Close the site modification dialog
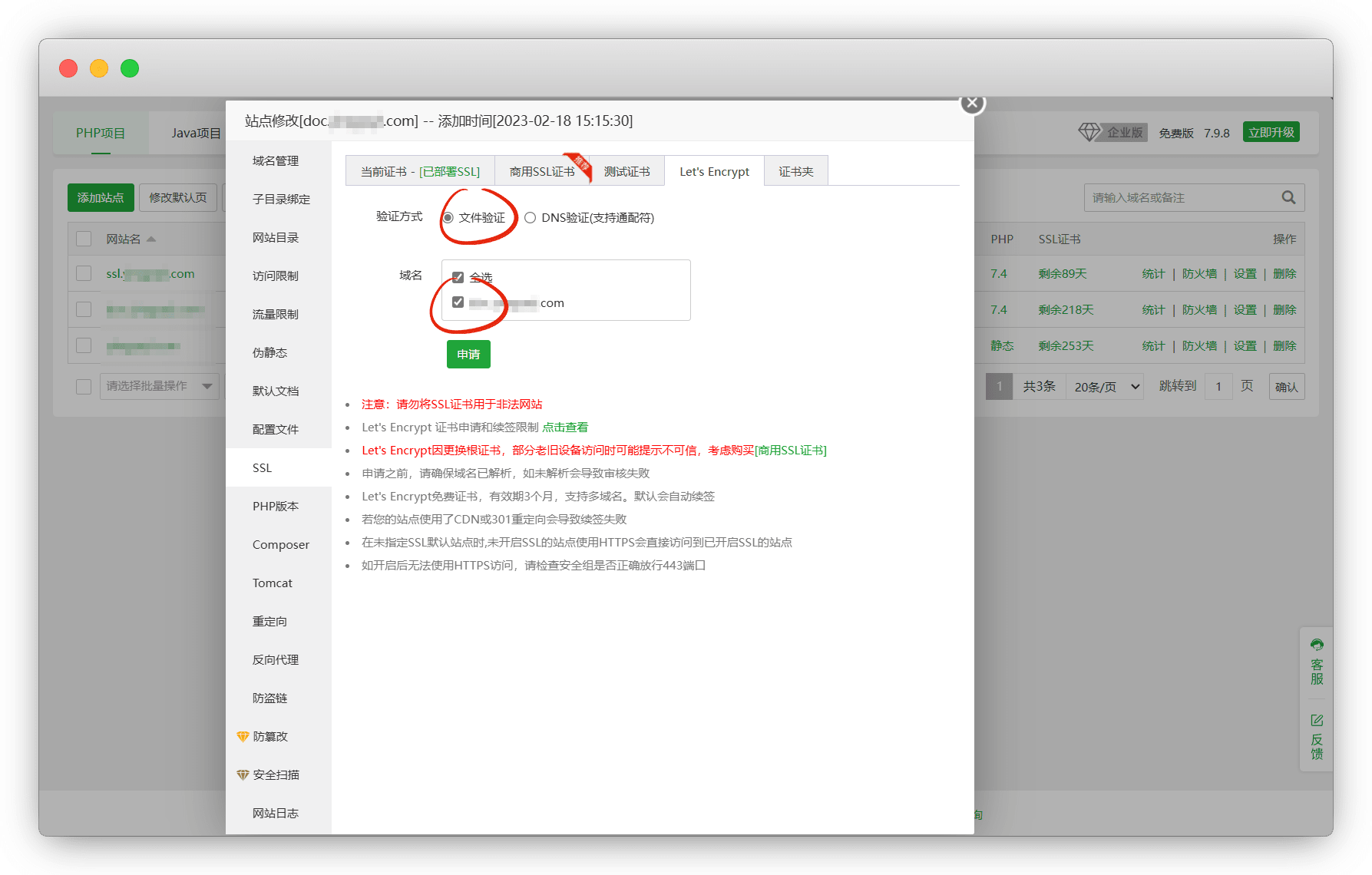Screen dimensions: 1372x875 tap(972, 103)
